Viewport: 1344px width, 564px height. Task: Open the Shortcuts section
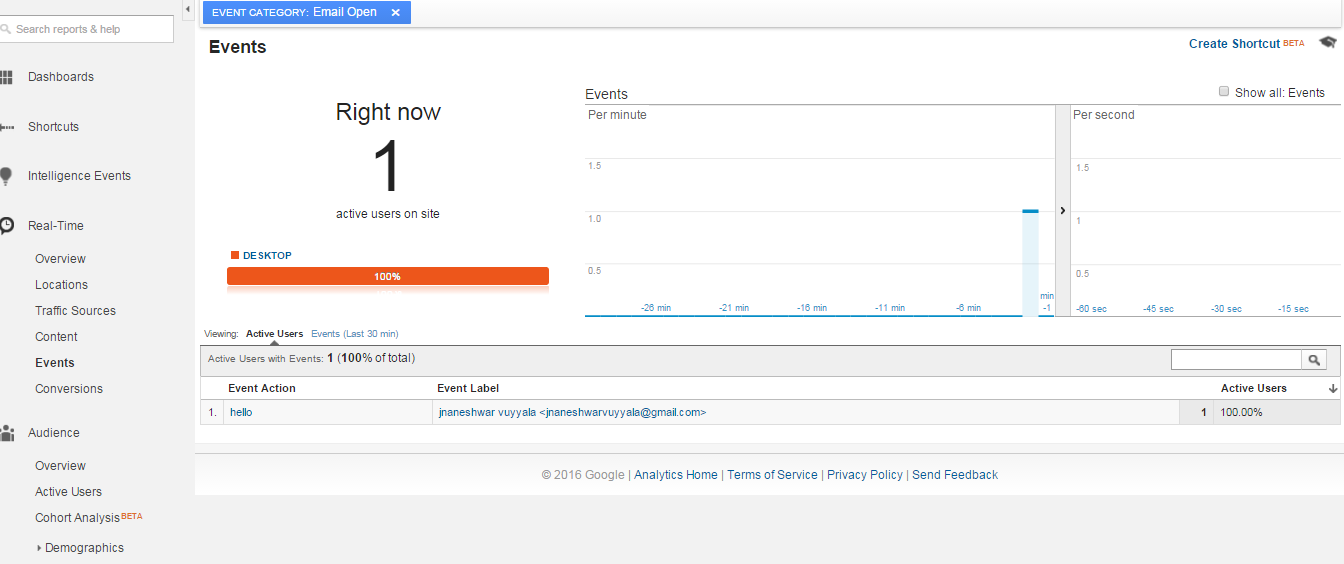(x=53, y=127)
